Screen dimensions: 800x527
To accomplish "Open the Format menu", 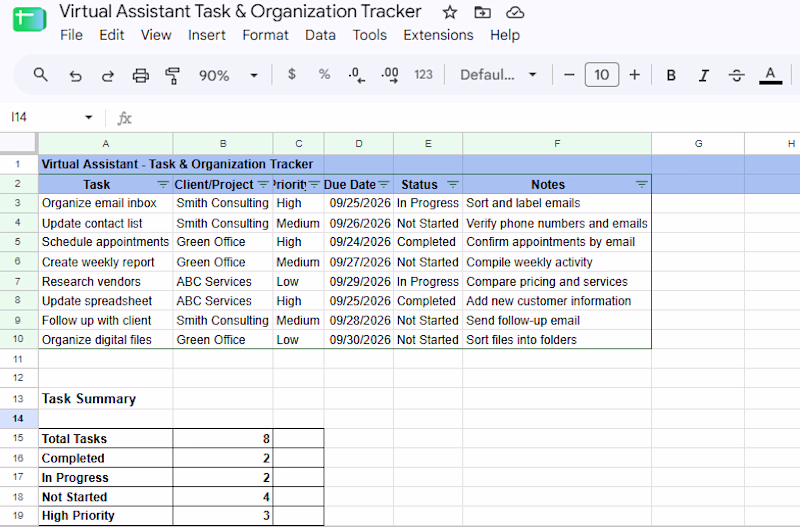I will point(265,35).
